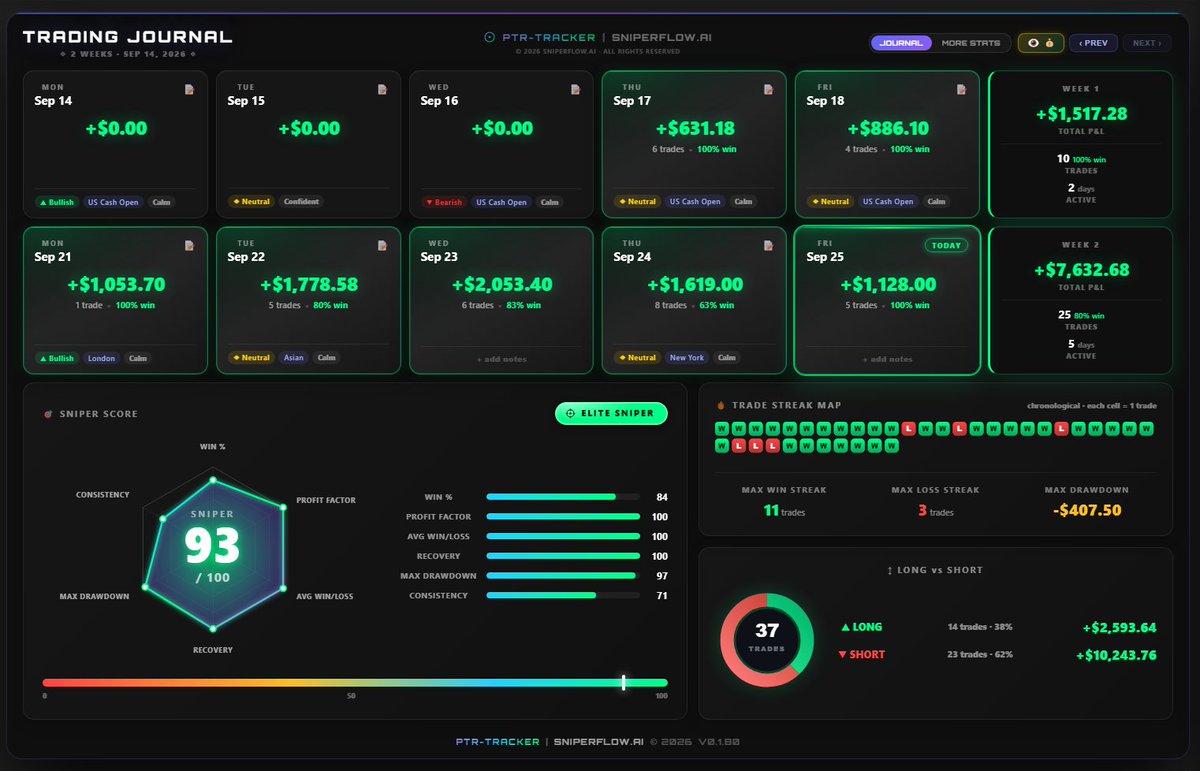
Task: Click the Sep 18 P&L '+$886.10'
Action: point(887,129)
